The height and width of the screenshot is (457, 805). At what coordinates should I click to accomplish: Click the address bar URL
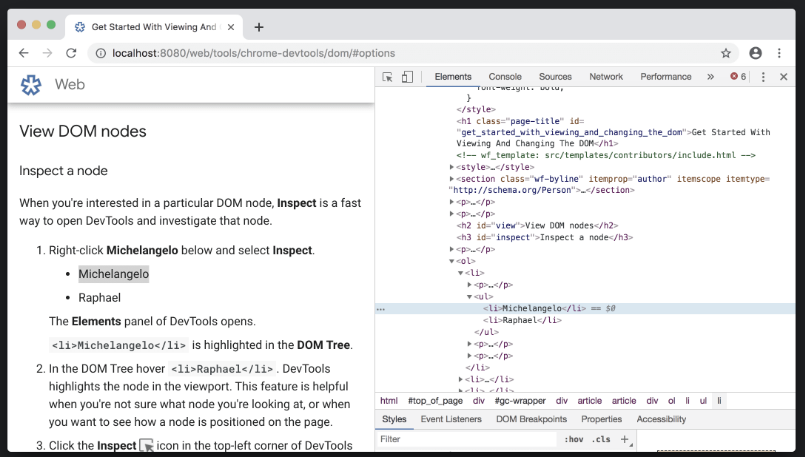[x=254, y=53]
